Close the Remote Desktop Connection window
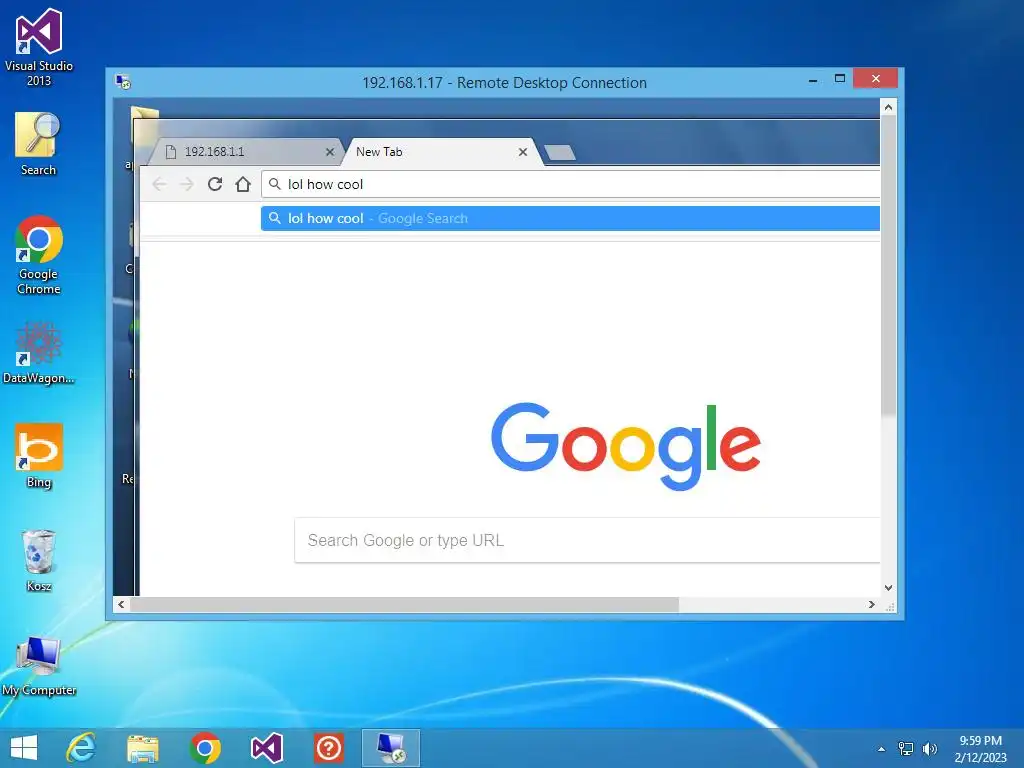This screenshot has height=768, width=1024. point(875,79)
